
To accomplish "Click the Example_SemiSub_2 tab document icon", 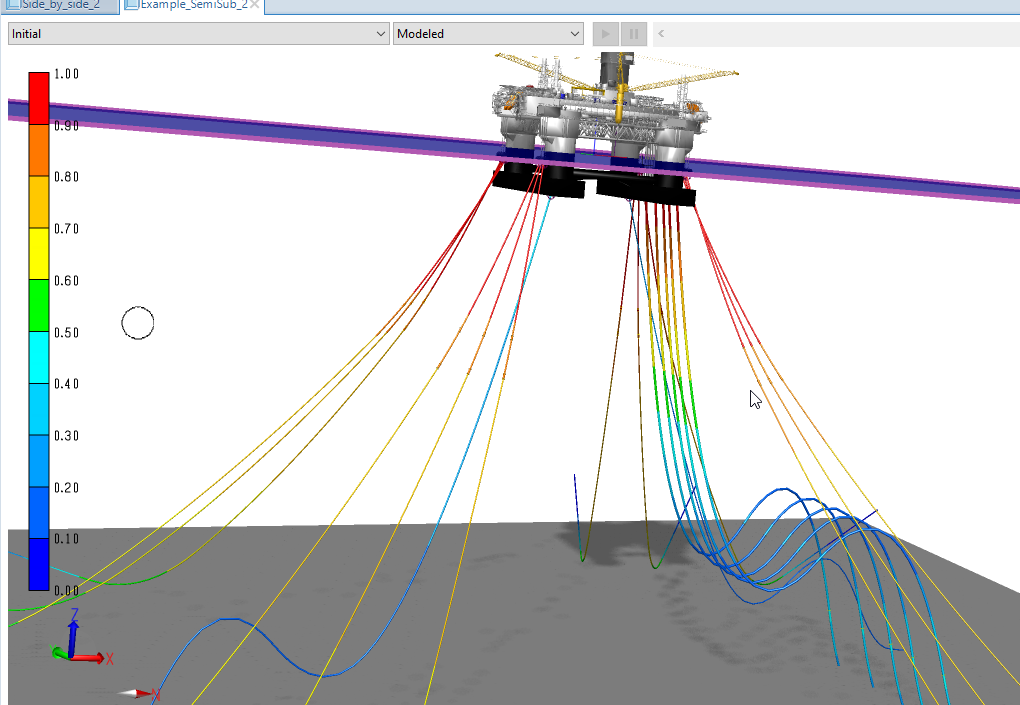I will click(x=131, y=5).
